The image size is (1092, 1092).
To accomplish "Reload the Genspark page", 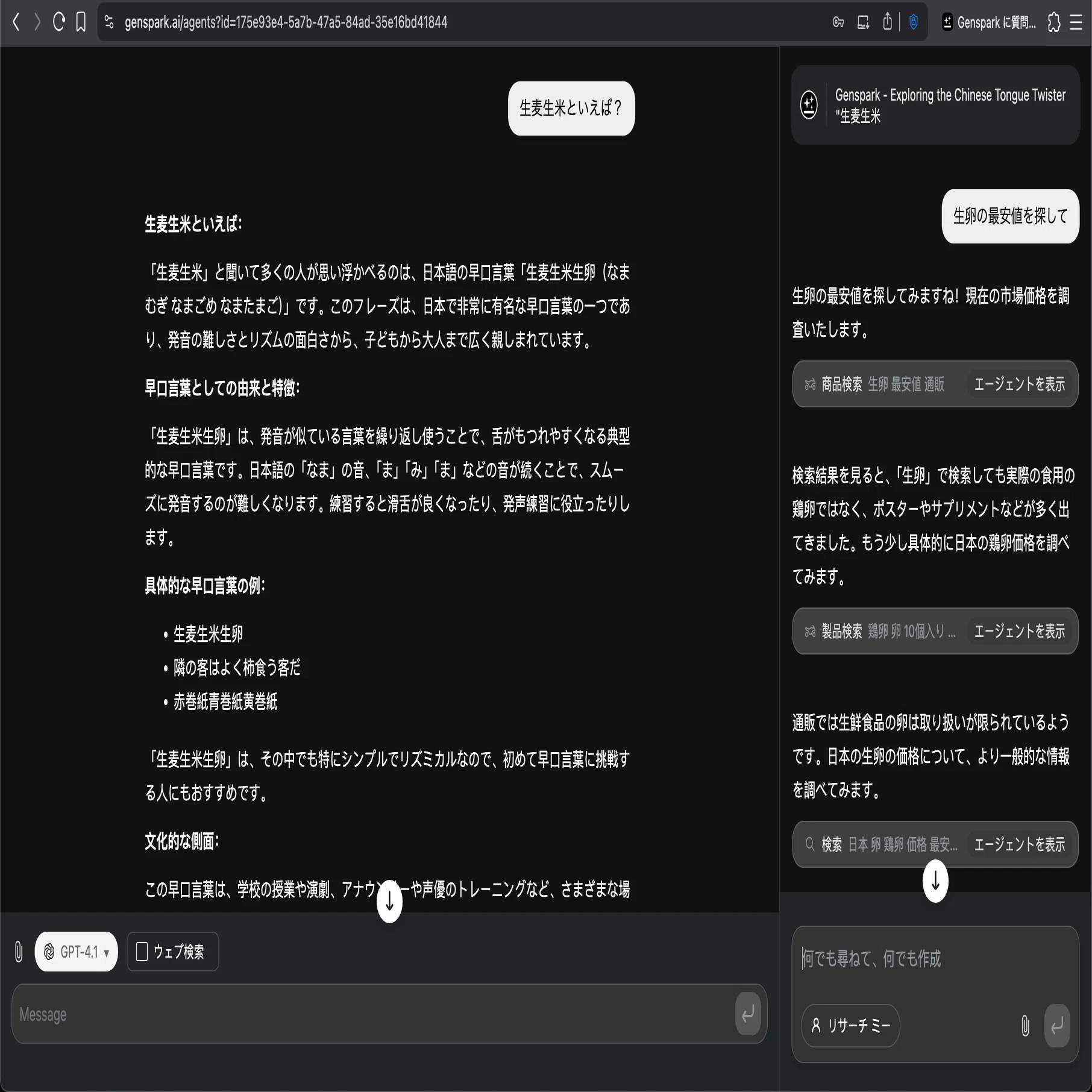I will tap(59, 22).
